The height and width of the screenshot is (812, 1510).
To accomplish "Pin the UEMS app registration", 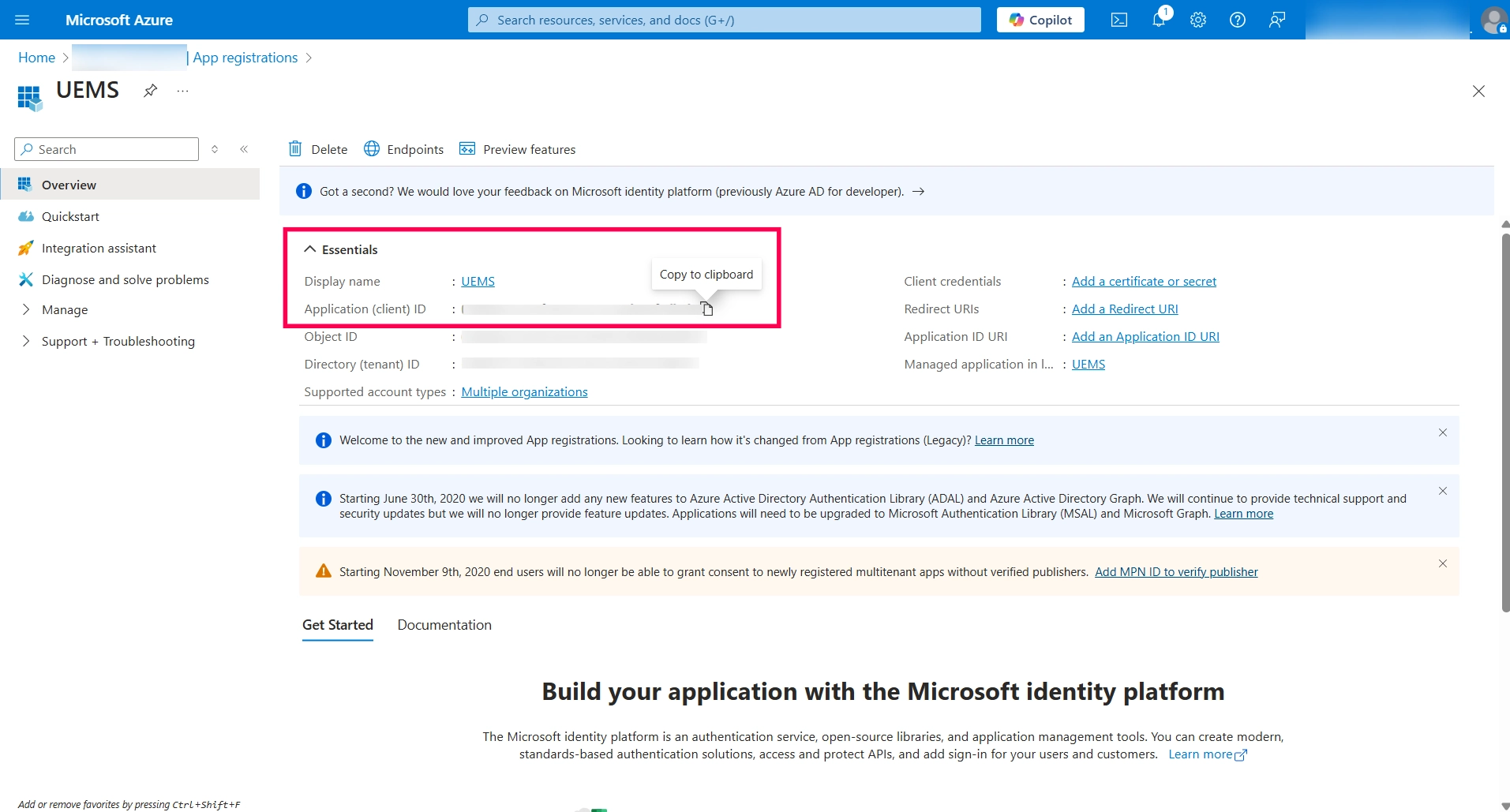I will point(150,91).
